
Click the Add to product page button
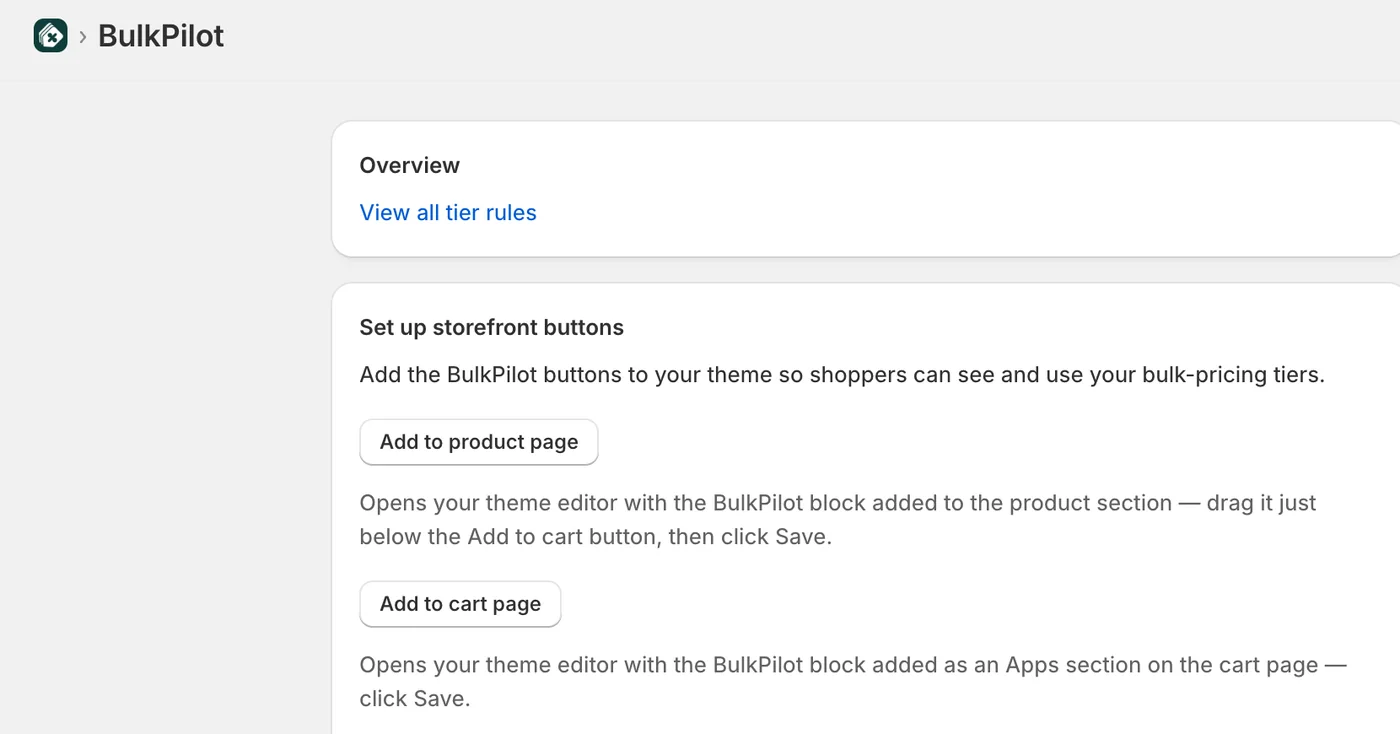click(x=479, y=442)
